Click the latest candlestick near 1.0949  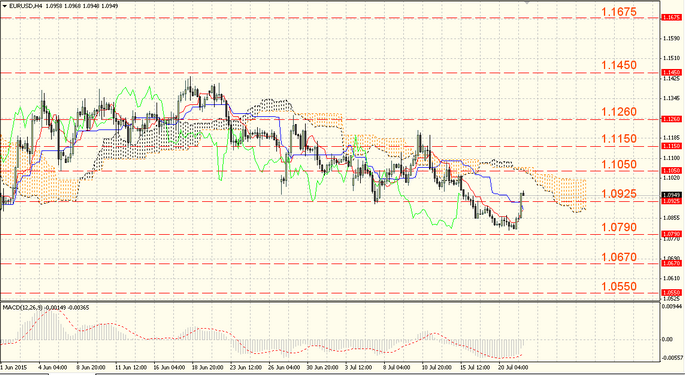click(x=523, y=193)
